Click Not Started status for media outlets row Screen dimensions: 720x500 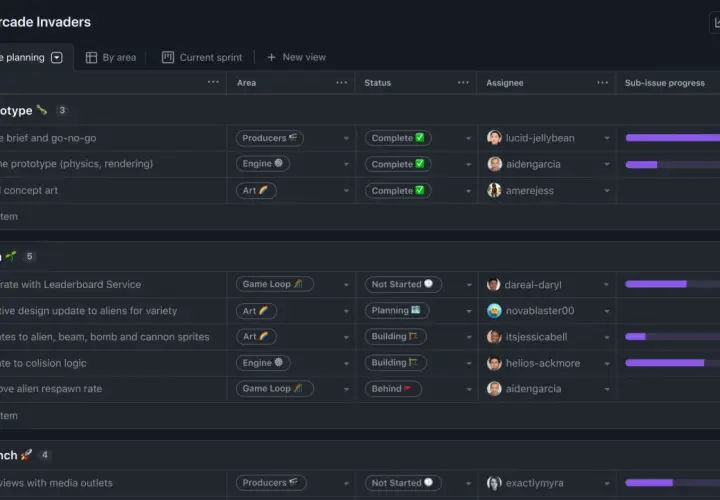(x=403, y=483)
